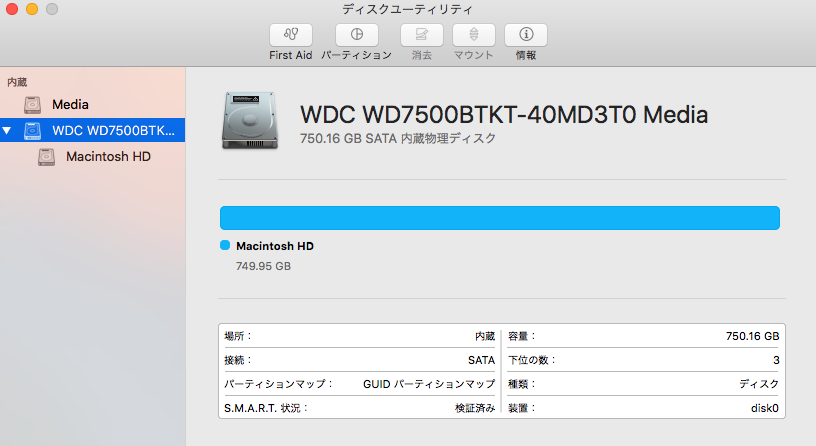Screen dimensions: 816x446
Task: Run First Aid from the toolbar
Action: pos(291,35)
